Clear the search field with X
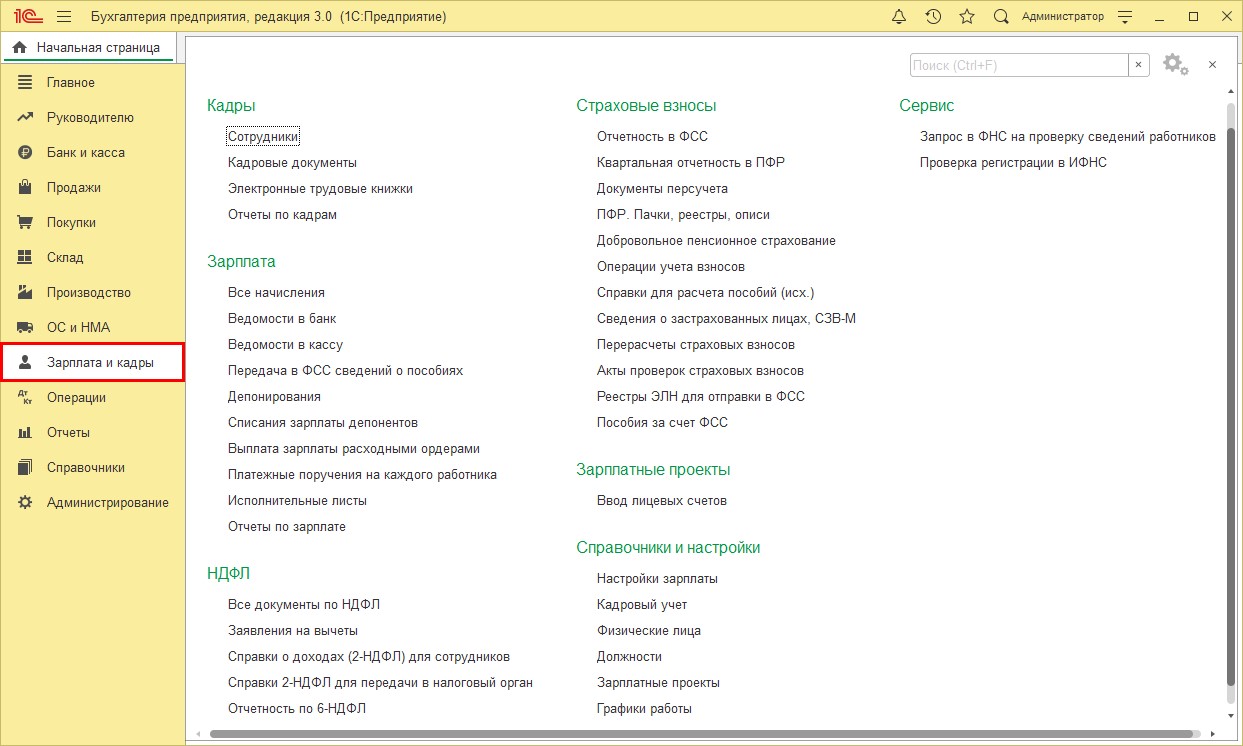1243x746 pixels. tap(1139, 65)
